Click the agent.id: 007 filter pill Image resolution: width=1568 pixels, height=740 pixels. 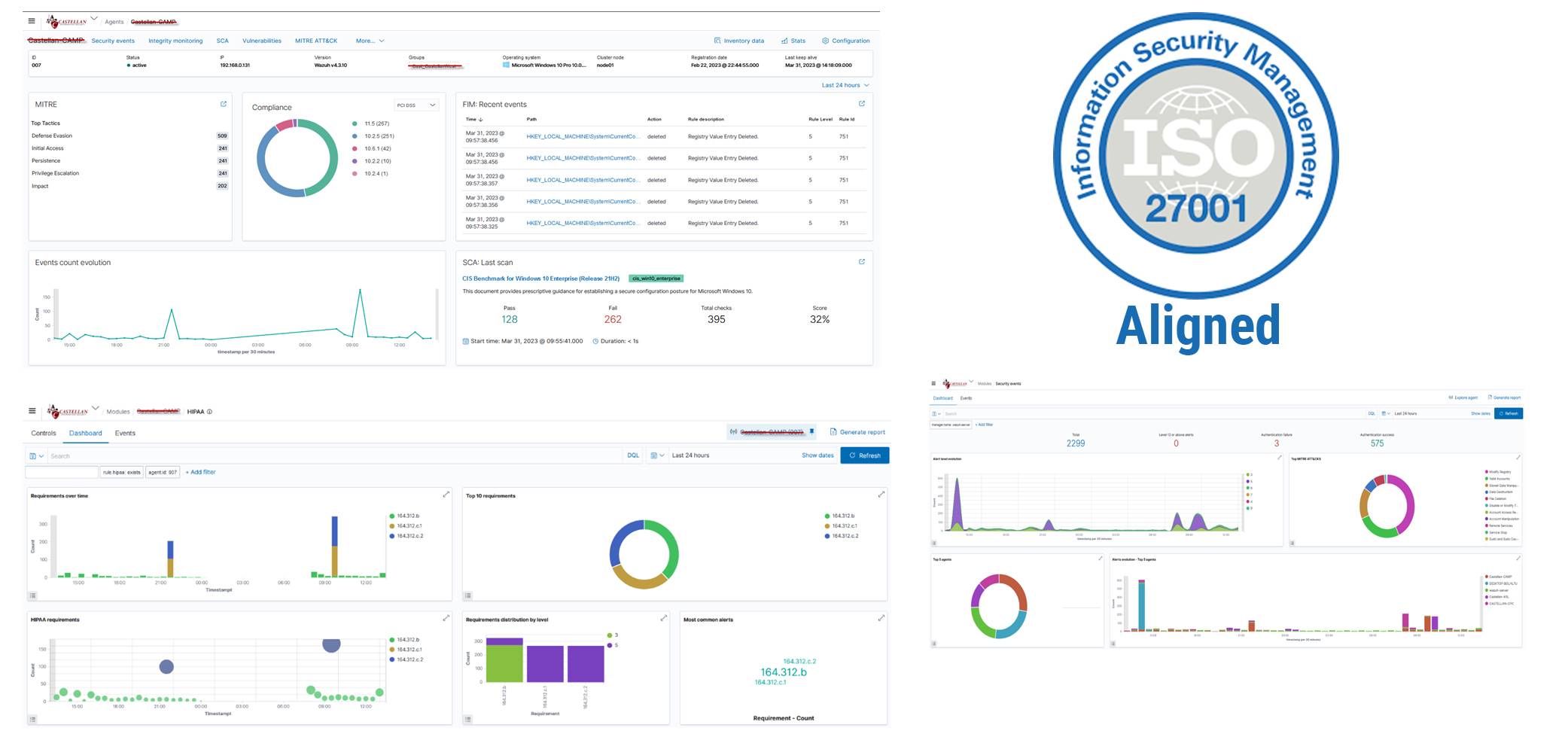[163, 472]
